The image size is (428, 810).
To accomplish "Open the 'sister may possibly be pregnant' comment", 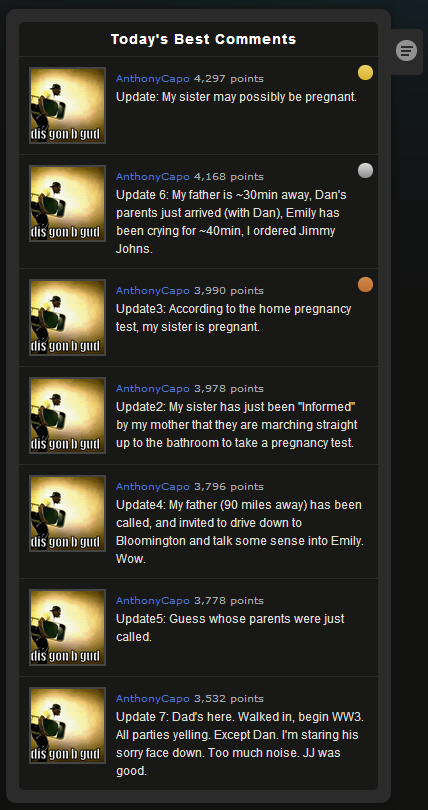I will 236,97.
